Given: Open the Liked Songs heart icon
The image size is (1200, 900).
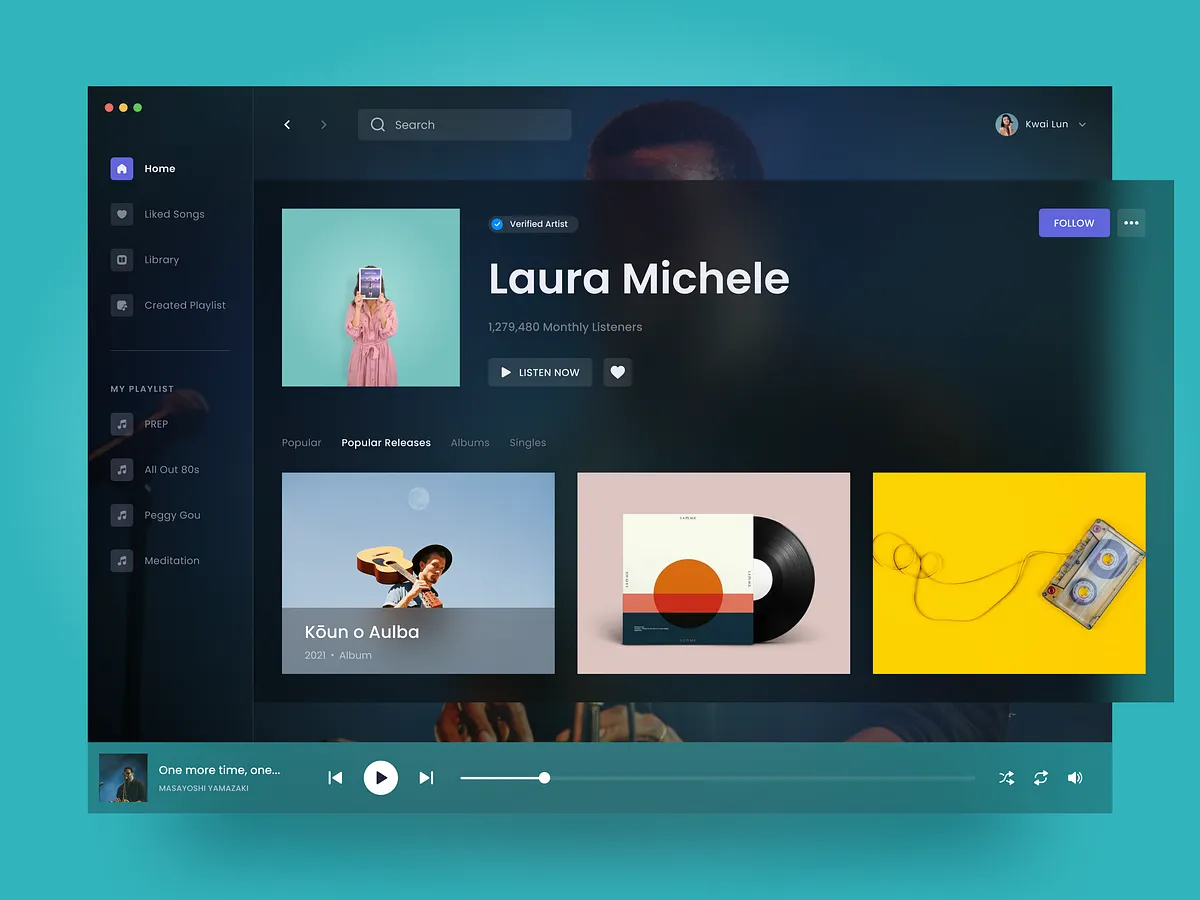Looking at the screenshot, I should click(122, 214).
